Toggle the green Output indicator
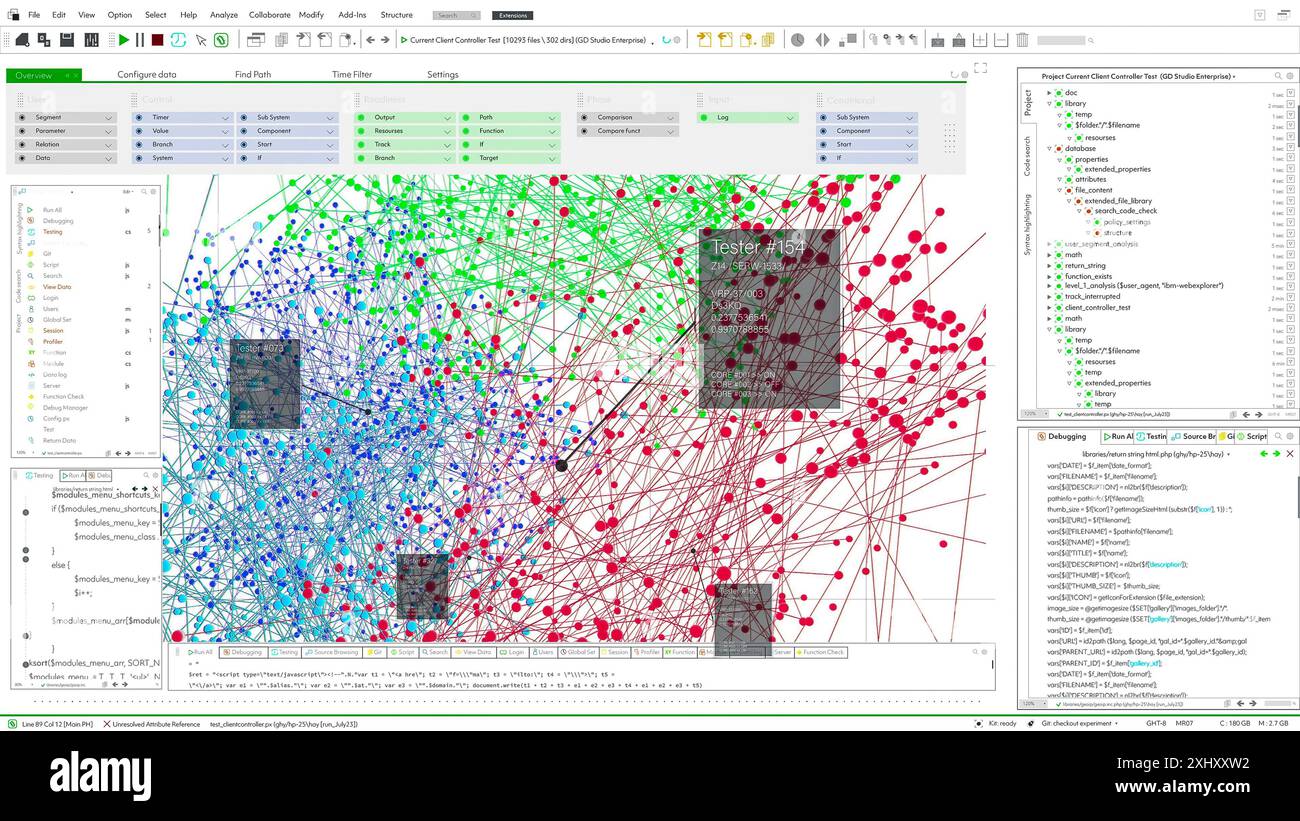Screen dimensions: 1300x821 click(x=361, y=117)
